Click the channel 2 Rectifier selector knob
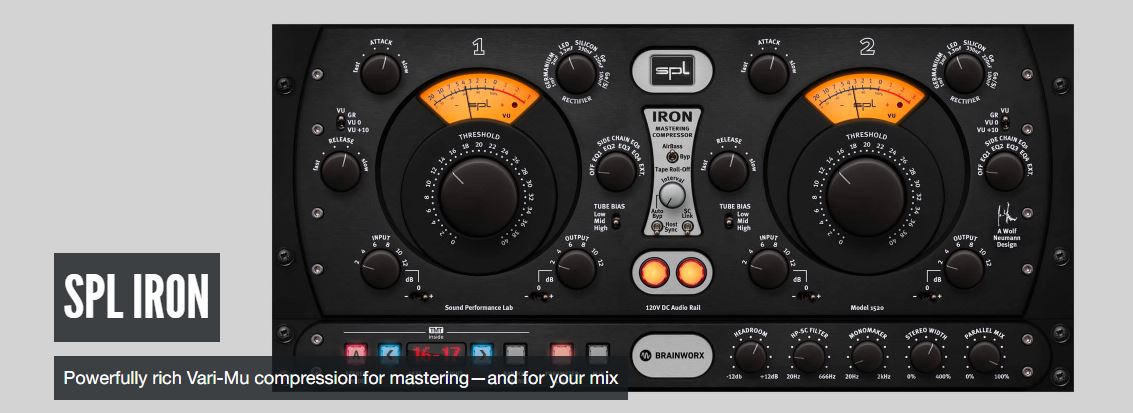Image resolution: width=1133 pixels, height=413 pixels. point(964,74)
